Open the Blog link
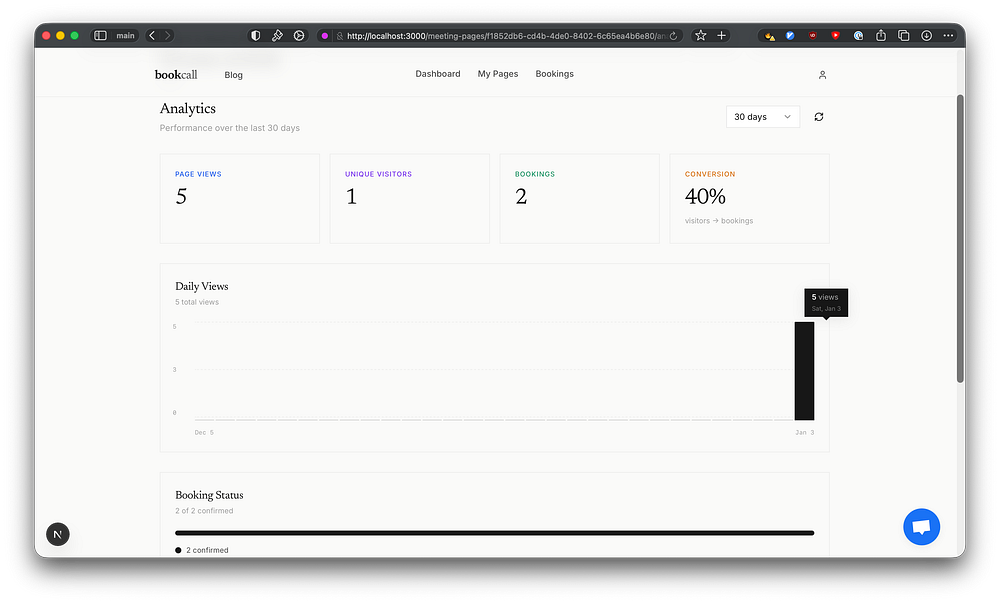The height and width of the screenshot is (603, 1000). (233, 75)
